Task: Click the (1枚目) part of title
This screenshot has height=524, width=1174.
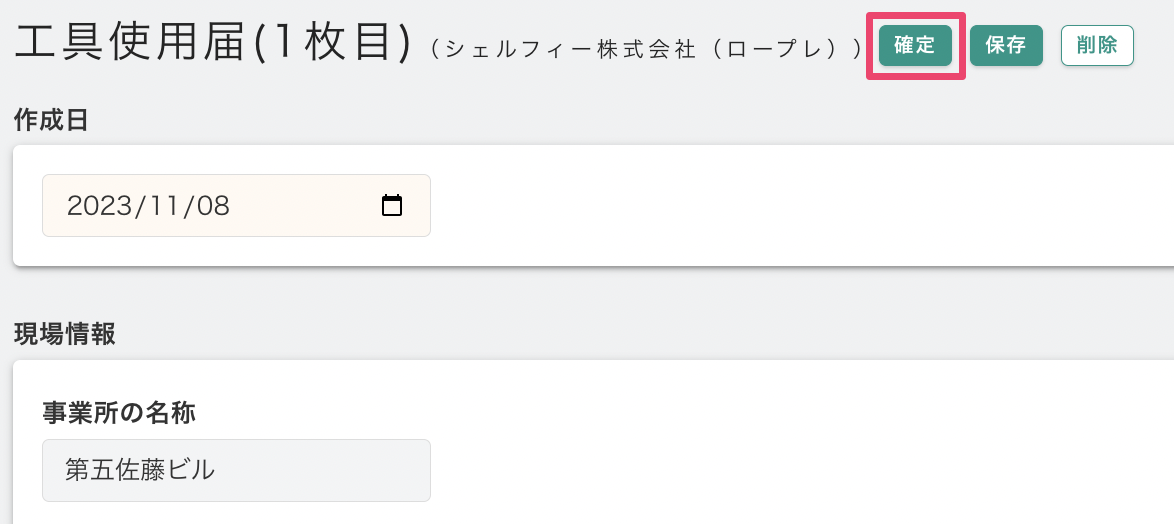Action: point(331,45)
